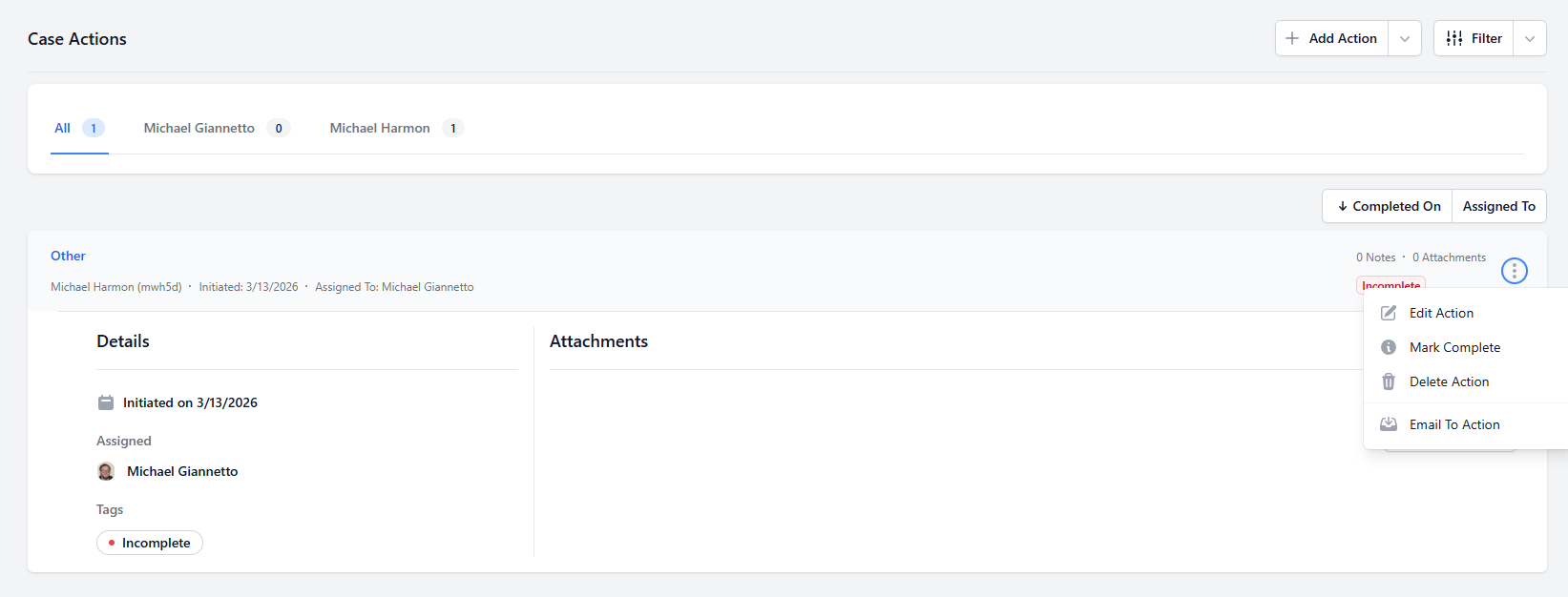1568x597 pixels.
Task: Expand the Add Action dropdown chevron
Action: [x=1404, y=38]
